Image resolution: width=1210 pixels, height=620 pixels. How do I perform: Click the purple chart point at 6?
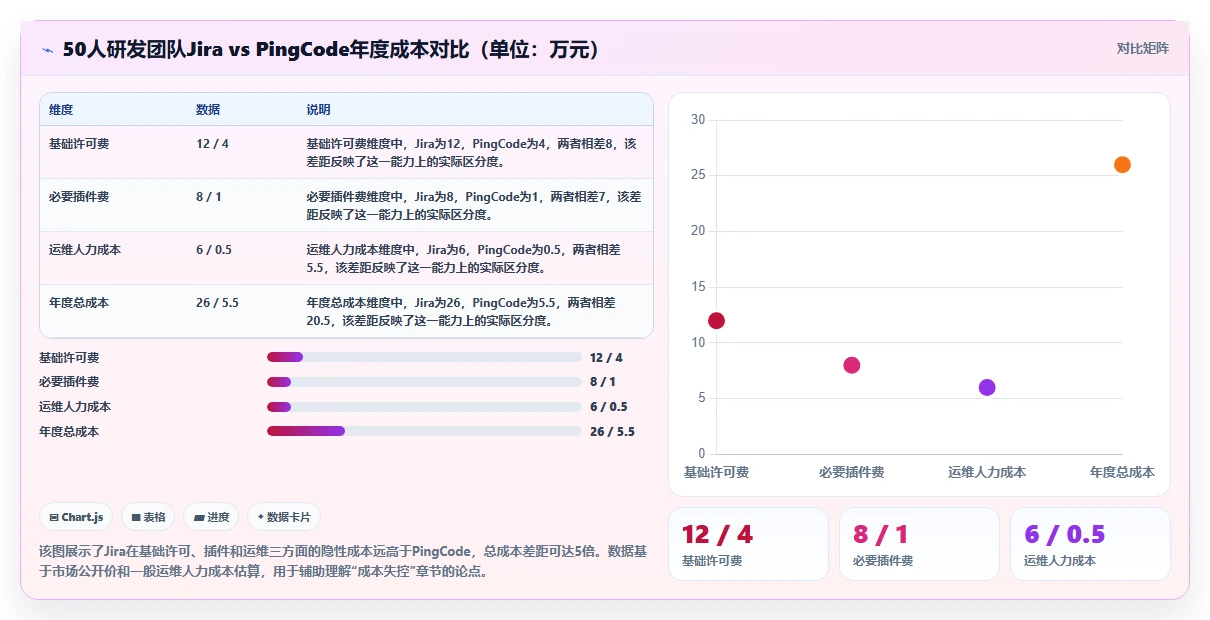click(x=987, y=387)
